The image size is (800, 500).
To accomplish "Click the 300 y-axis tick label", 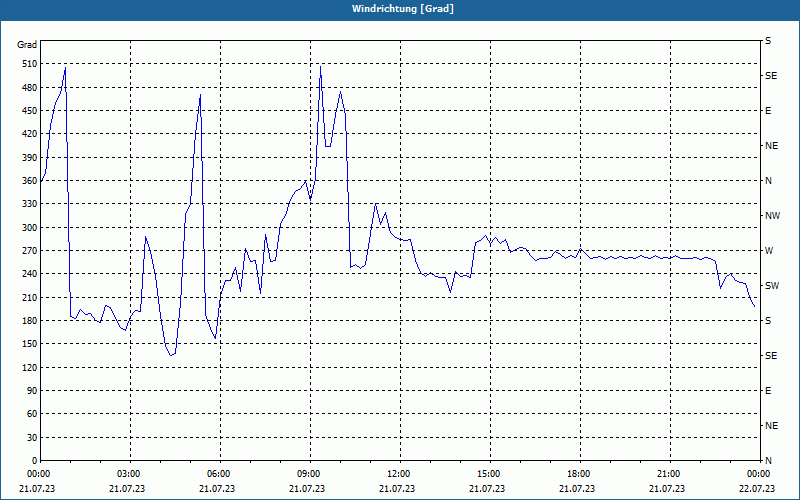I will pos(31,228).
